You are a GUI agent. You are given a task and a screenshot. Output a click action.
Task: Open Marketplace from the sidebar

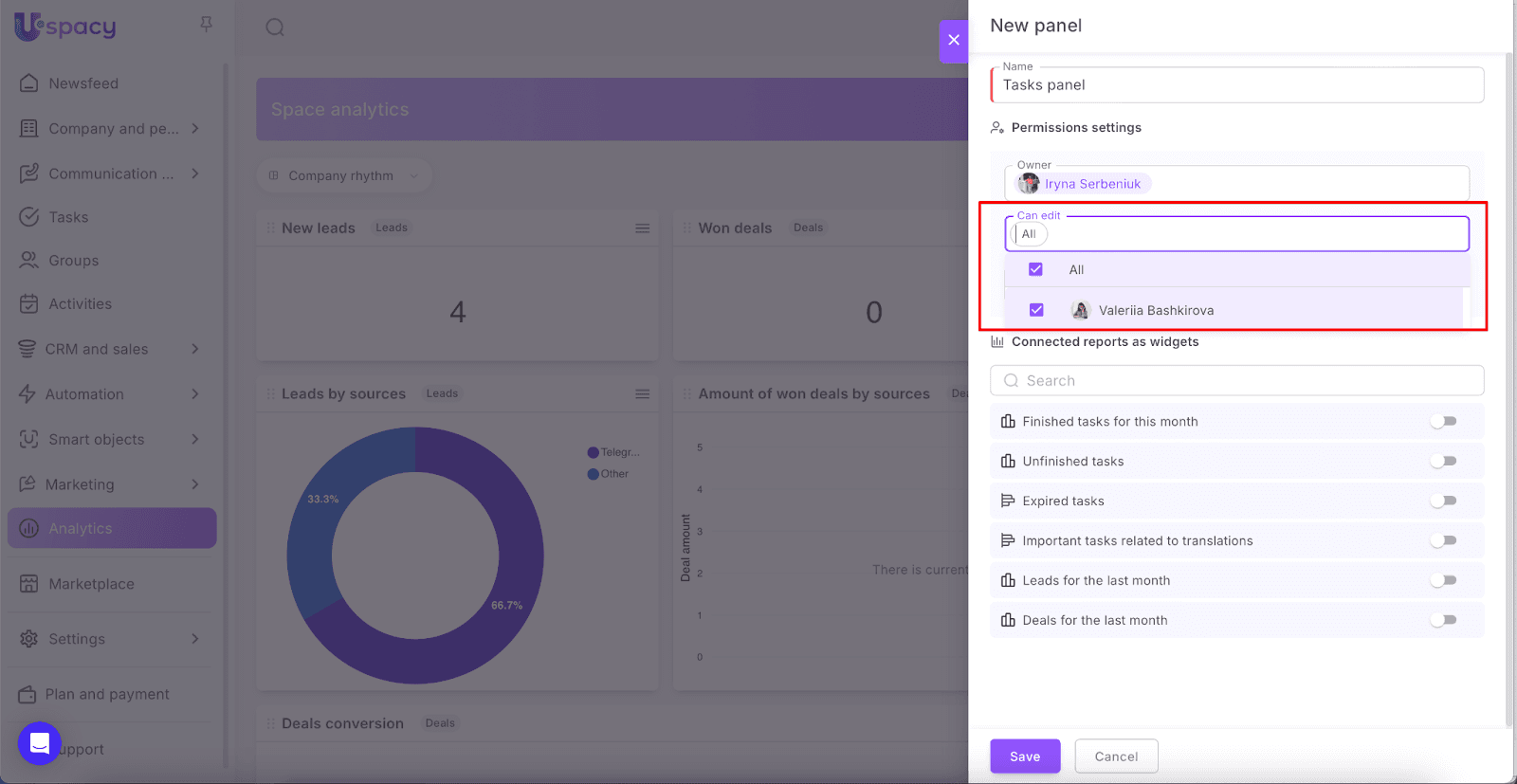91,584
